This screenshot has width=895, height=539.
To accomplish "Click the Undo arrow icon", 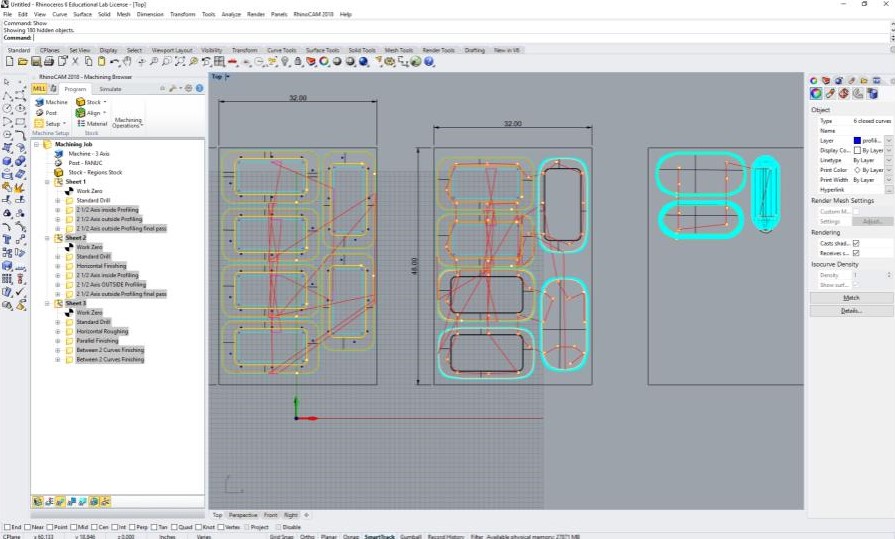I will click(x=115, y=61).
